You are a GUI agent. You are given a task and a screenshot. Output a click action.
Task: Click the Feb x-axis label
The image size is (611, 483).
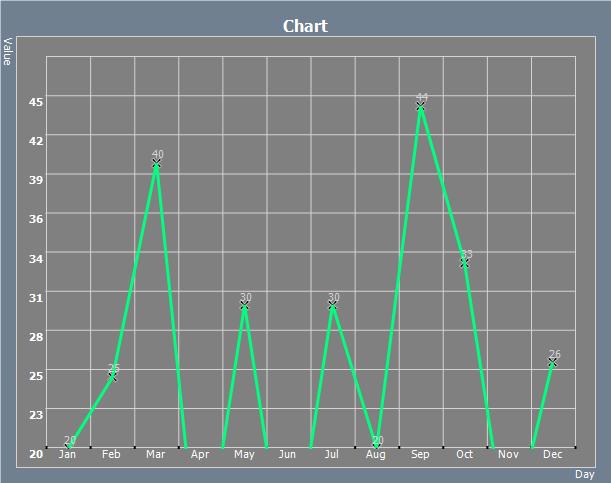click(x=111, y=454)
